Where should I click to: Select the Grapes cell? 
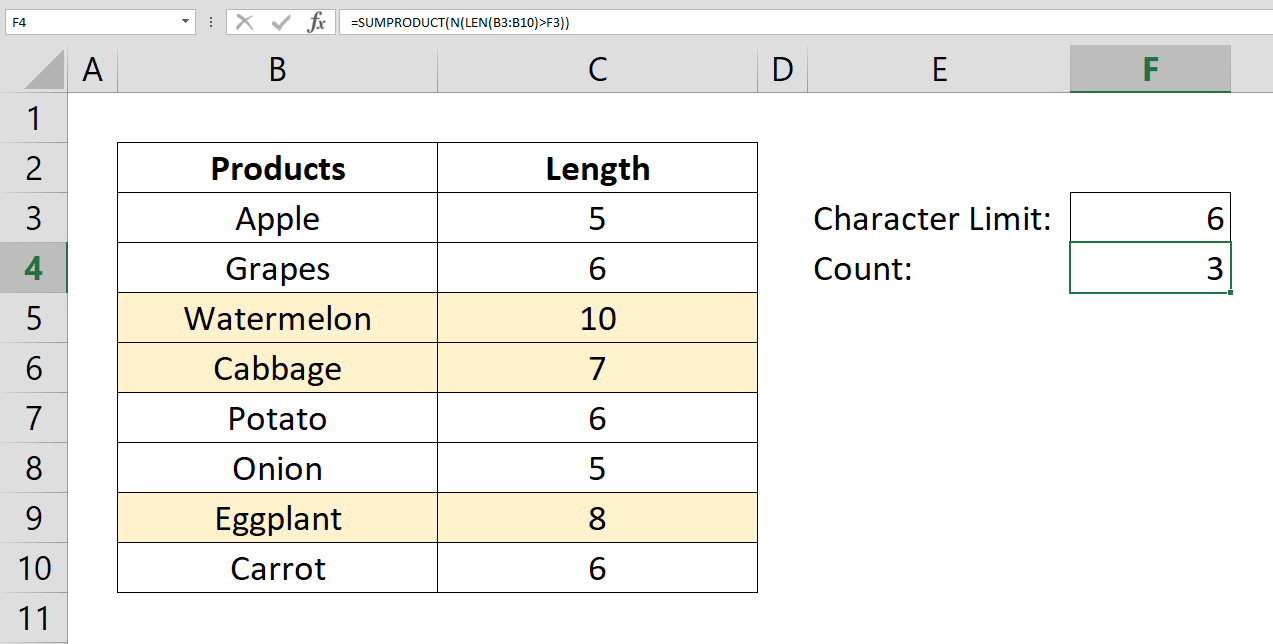coord(278,268)
